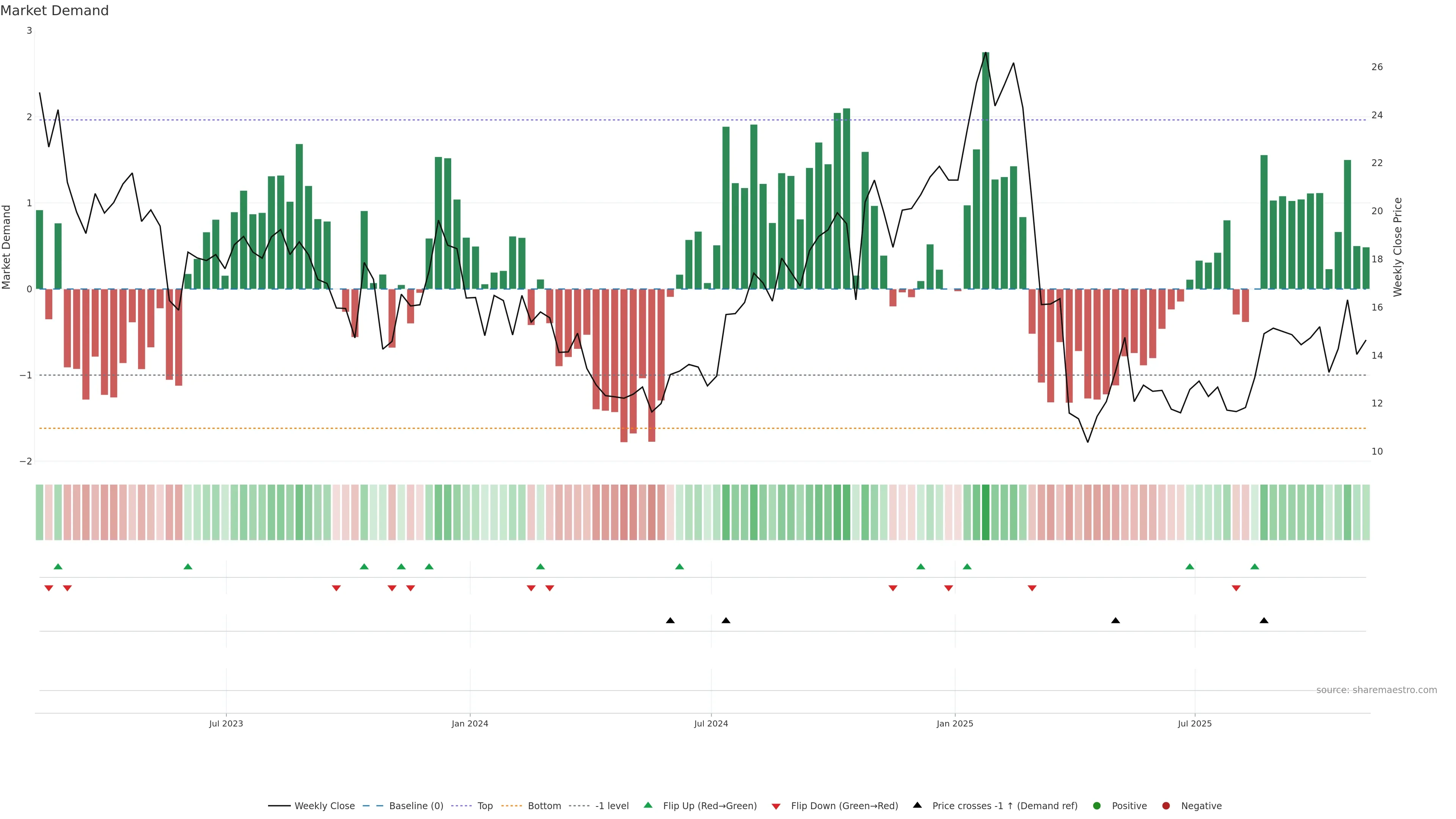Click the darkest green heatmap strip cell

point(986,512)
